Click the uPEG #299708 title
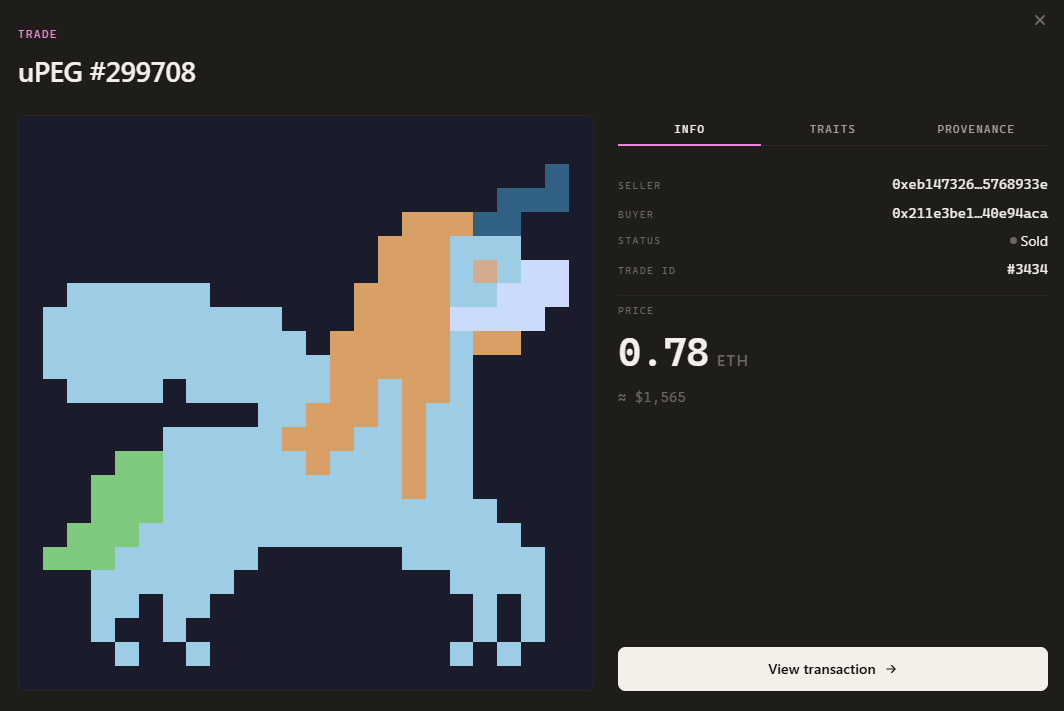The height and width of the screenshot is (711, 1064). pos(107,72)
